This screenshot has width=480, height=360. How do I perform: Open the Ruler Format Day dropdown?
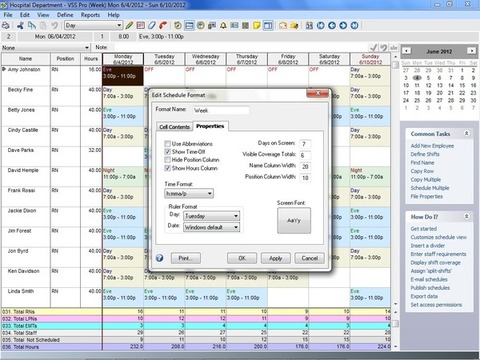(211, 216)
